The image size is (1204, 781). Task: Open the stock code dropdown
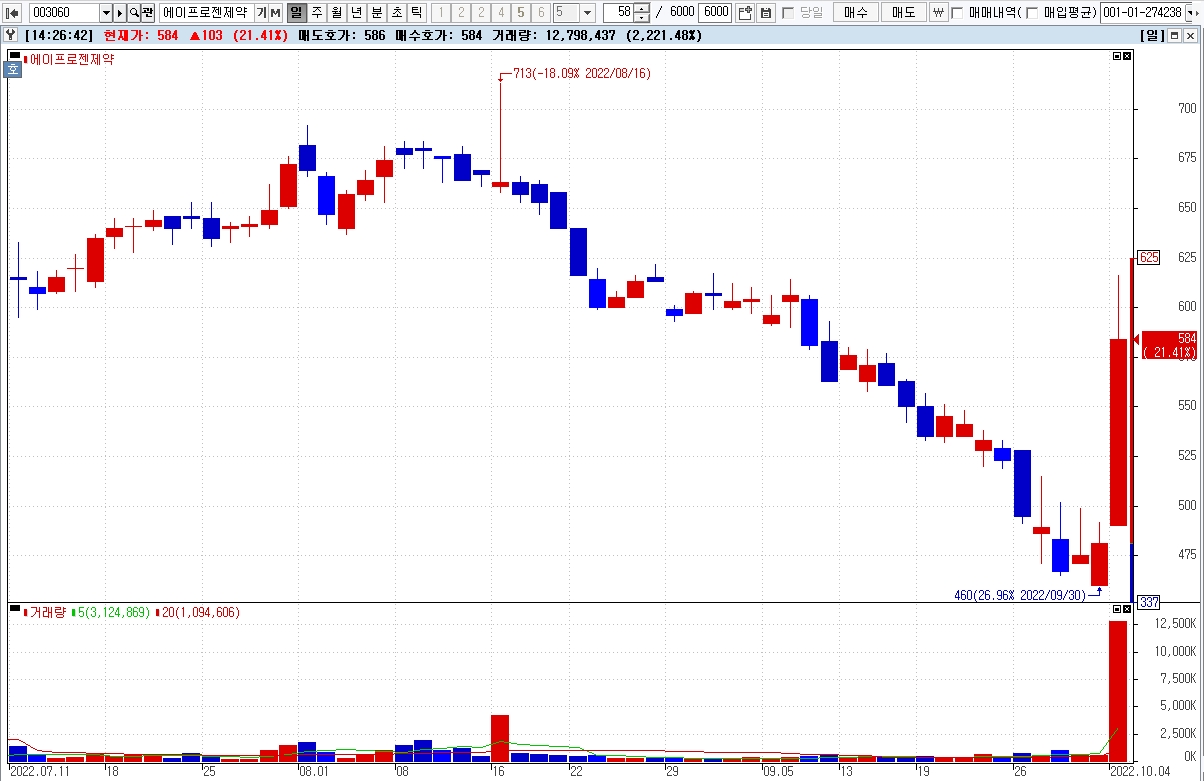click(106, 13)
